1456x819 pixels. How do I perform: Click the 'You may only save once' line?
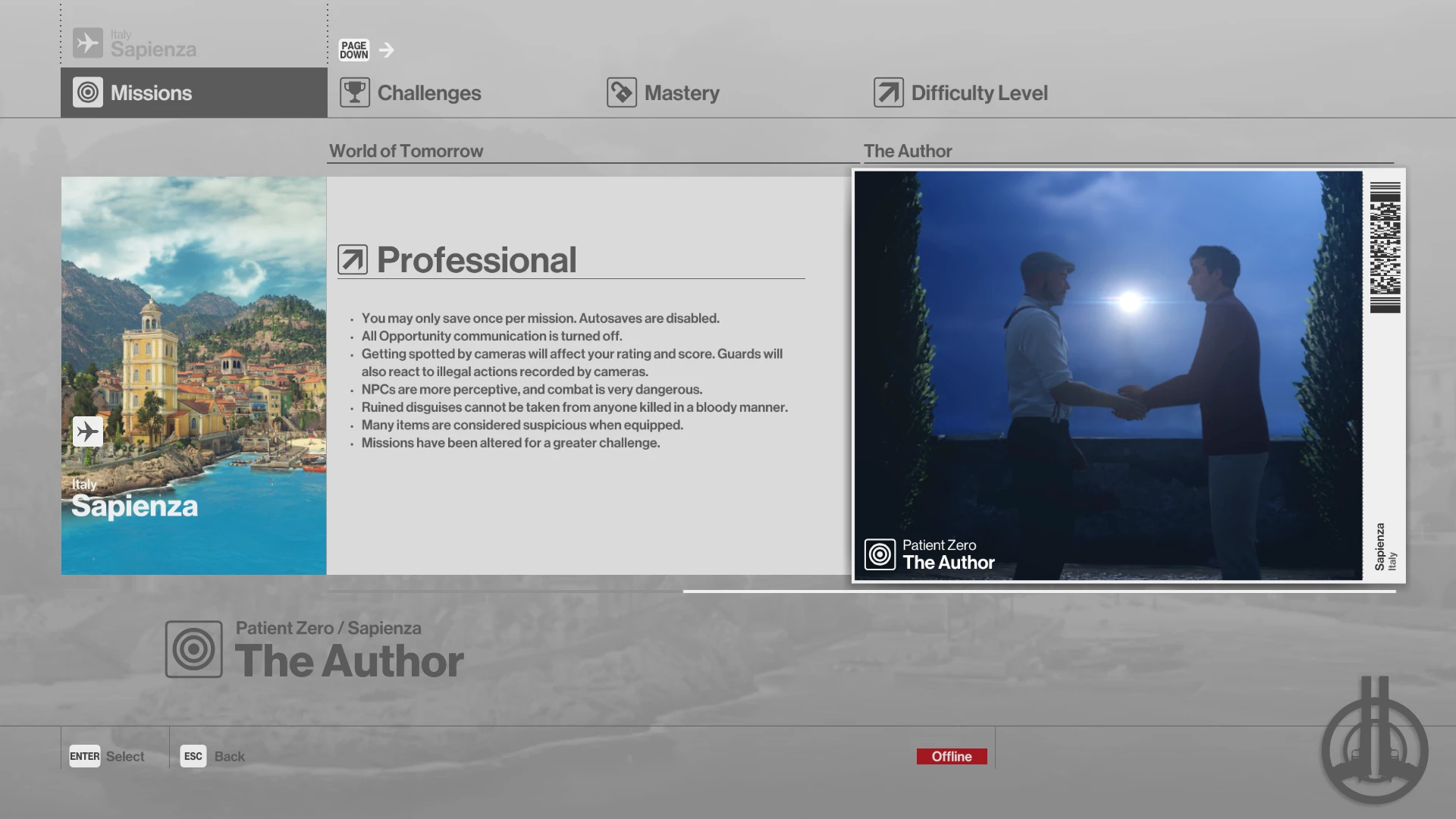click(541, 318)
